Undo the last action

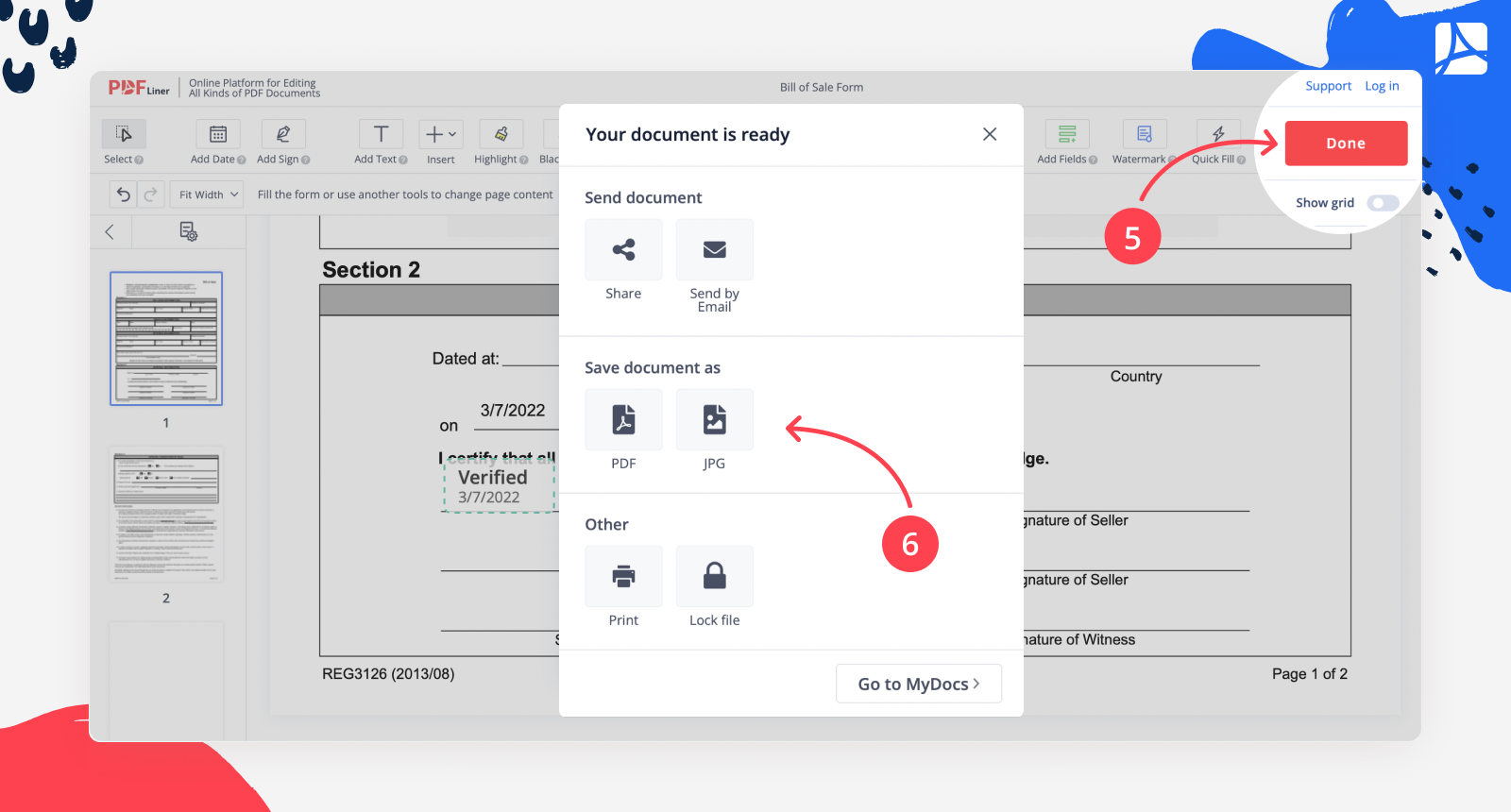point(124,195)
